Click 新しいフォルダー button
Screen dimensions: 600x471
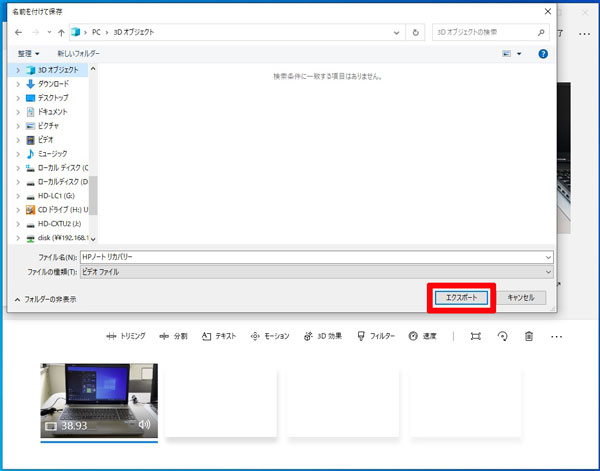(x=79, y=54)
